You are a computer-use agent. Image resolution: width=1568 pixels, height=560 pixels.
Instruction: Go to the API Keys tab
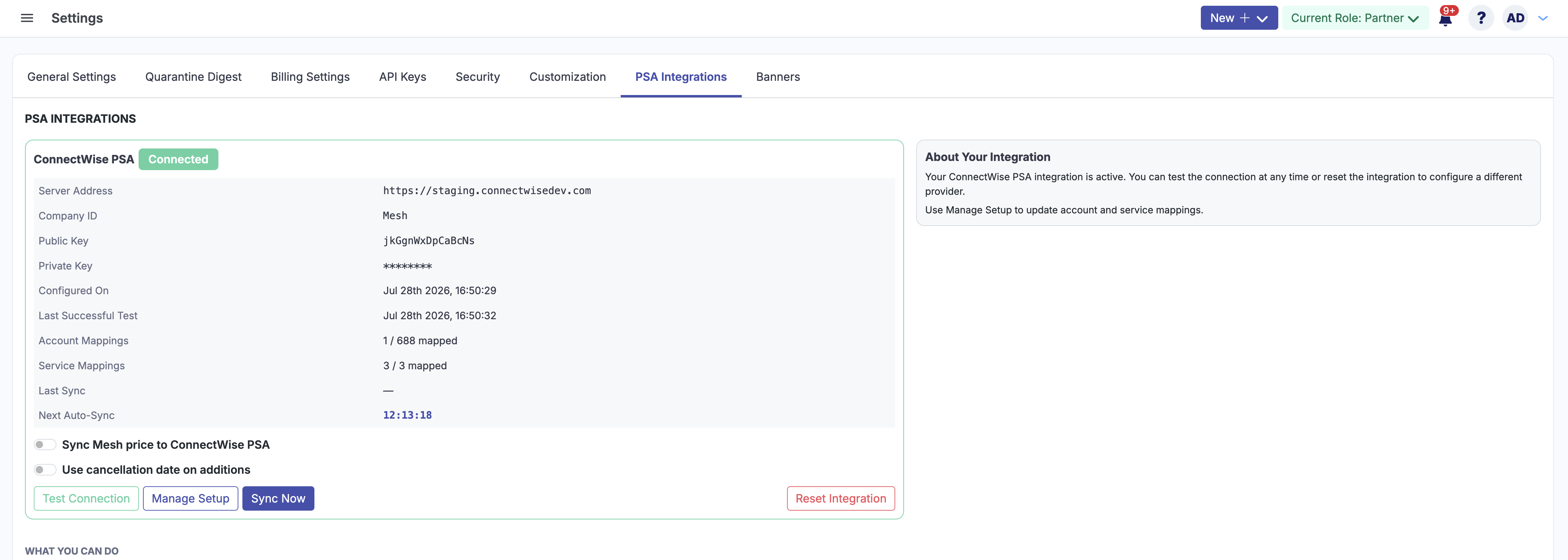[x=402, y=77]
